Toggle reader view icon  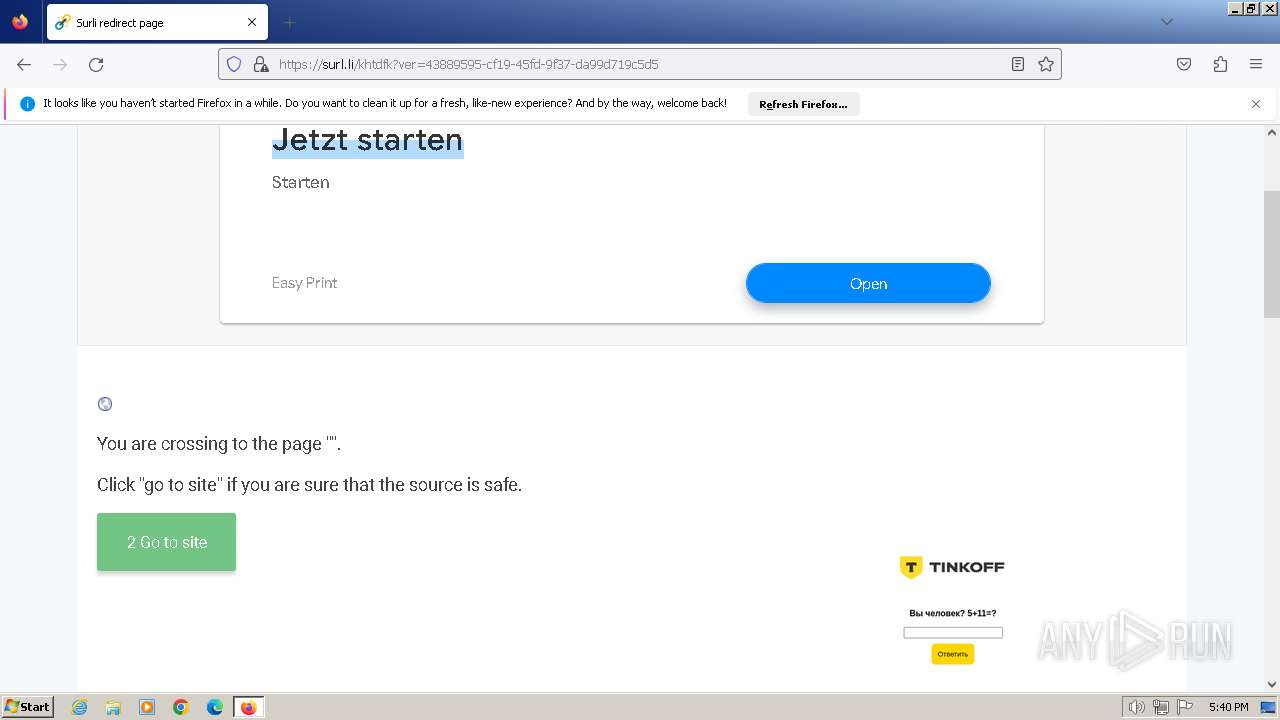pos(1018,64)
